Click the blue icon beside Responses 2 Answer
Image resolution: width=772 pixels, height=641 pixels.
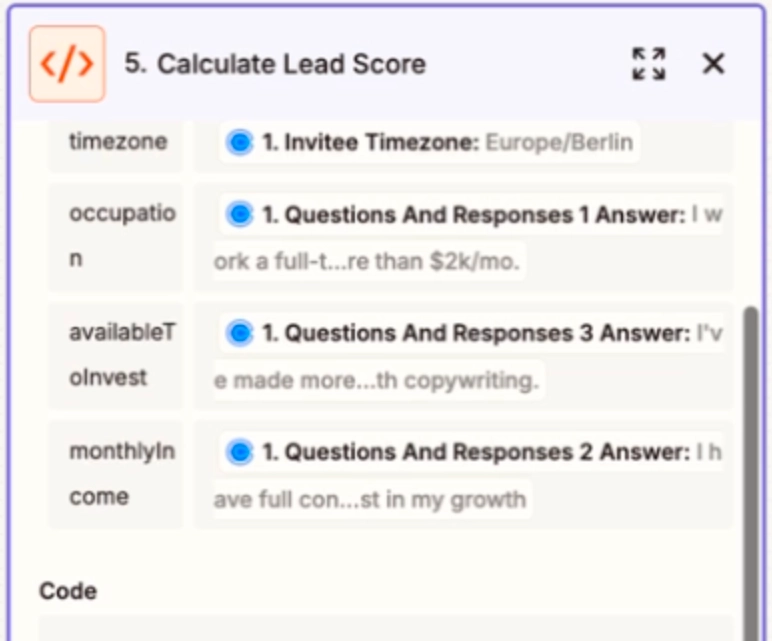239,452
